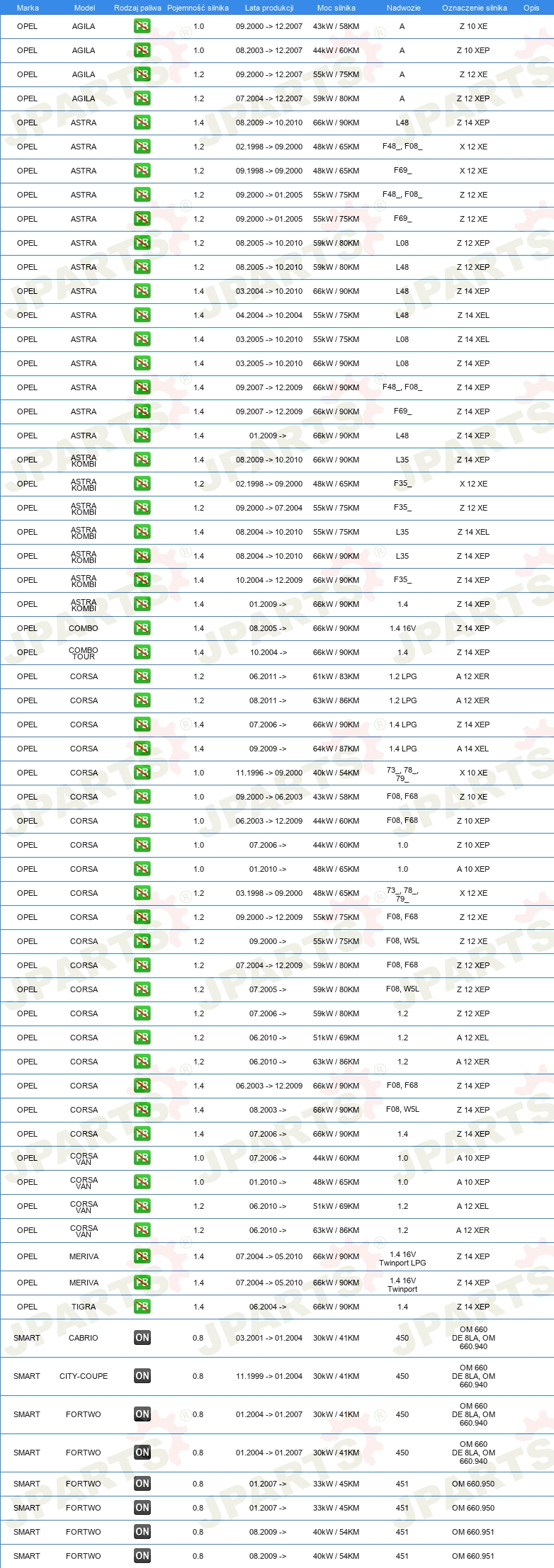Click the 64kW / 87KM power cell

(x=336, y=749)
